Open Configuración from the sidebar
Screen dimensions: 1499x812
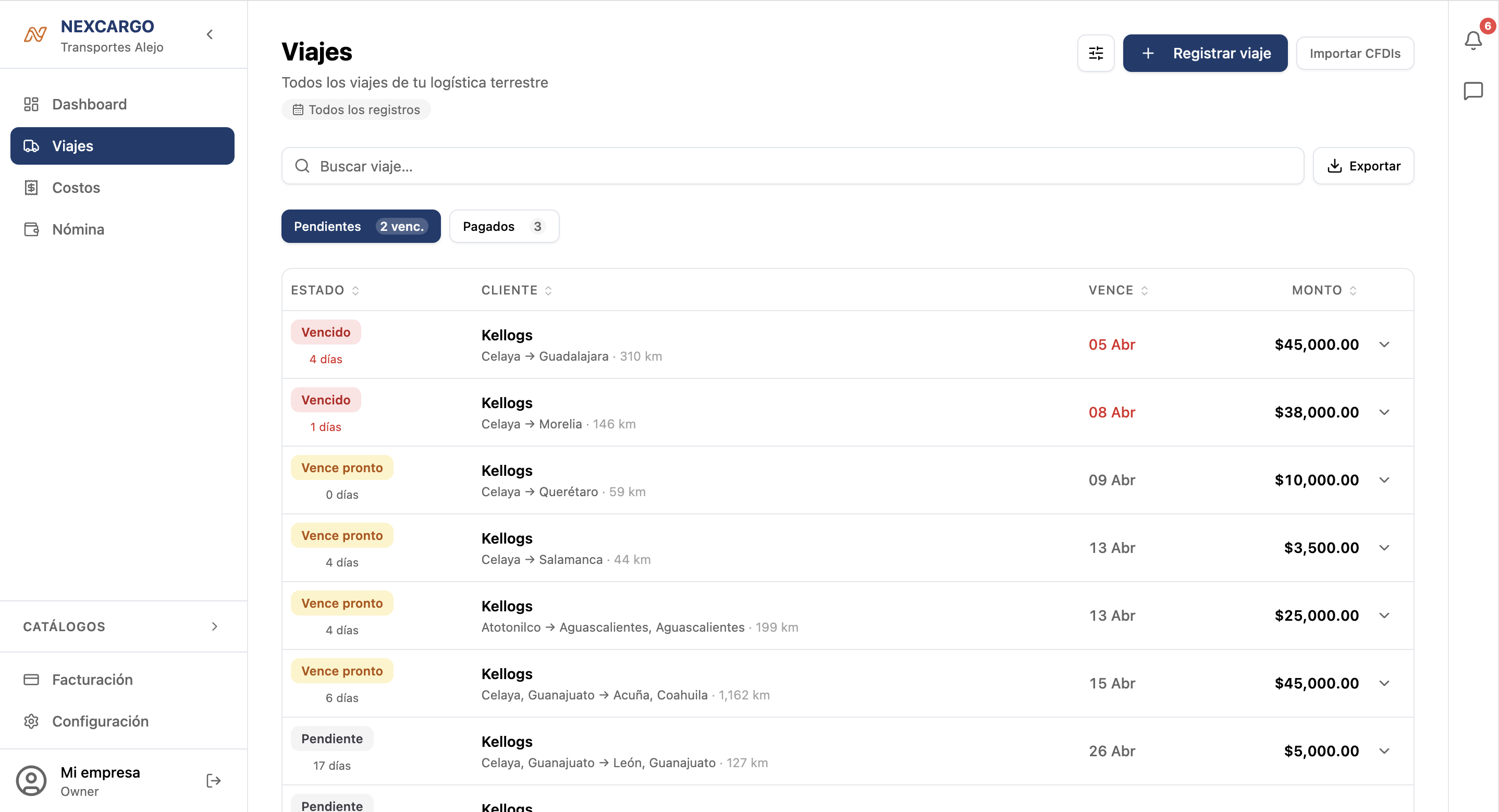[x=100, y=721]
